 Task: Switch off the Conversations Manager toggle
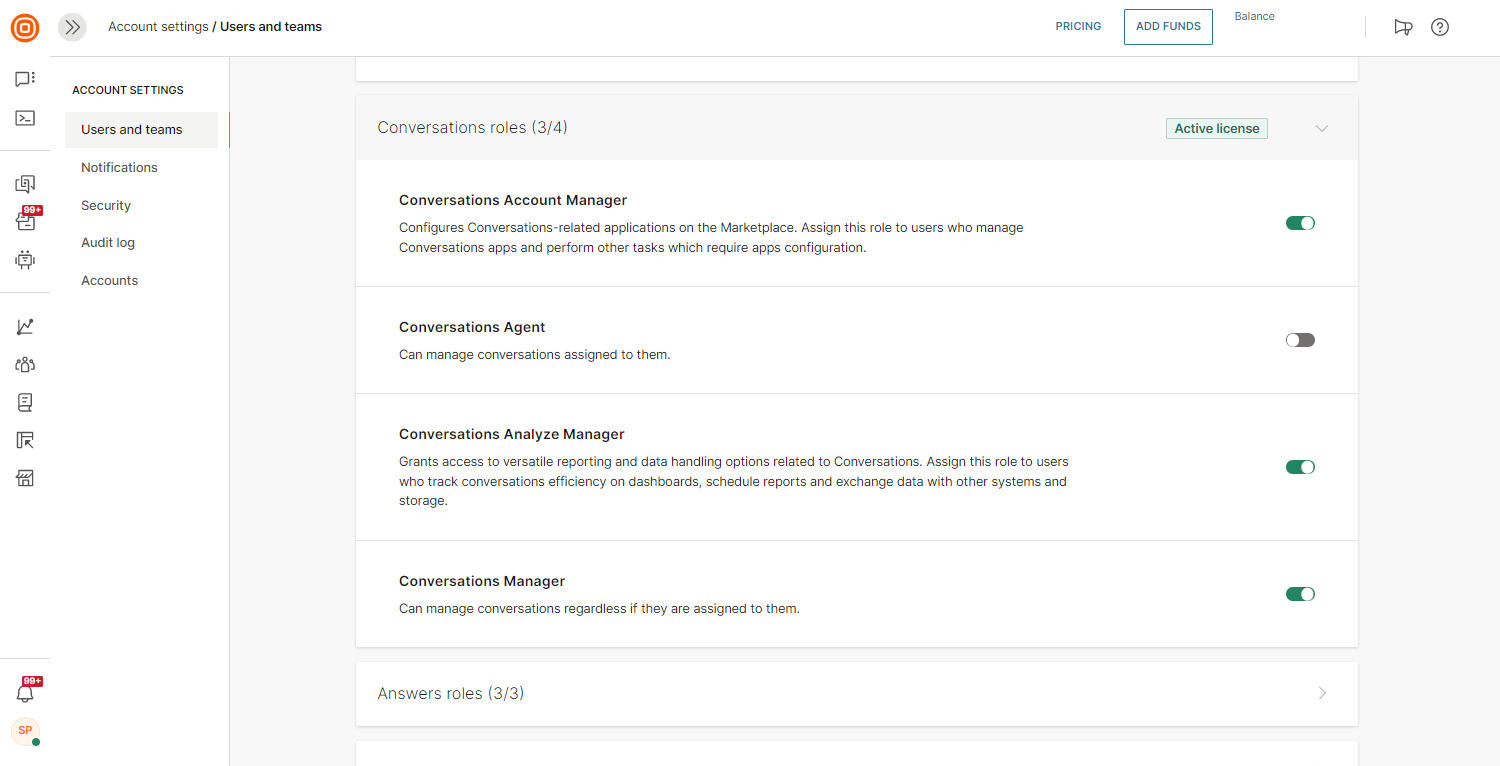[1300, 594]
